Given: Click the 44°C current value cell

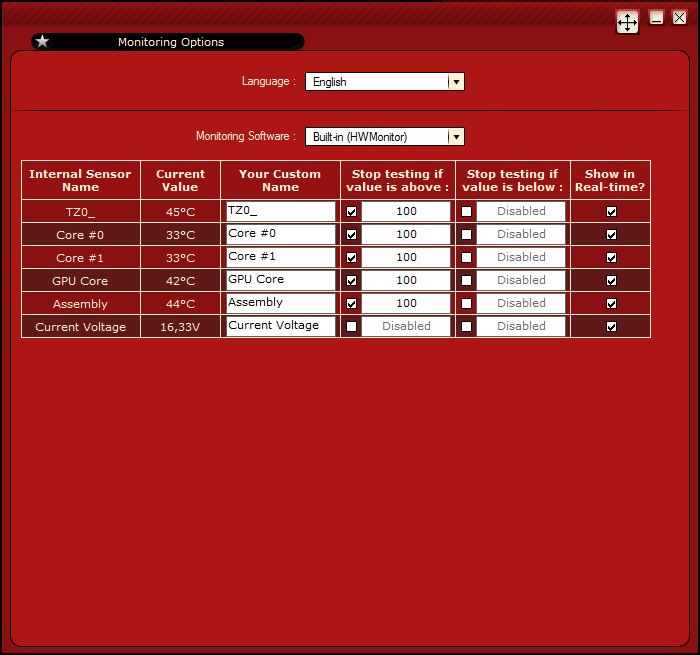Looking at the screenshot, I should (x=180, y=304).
